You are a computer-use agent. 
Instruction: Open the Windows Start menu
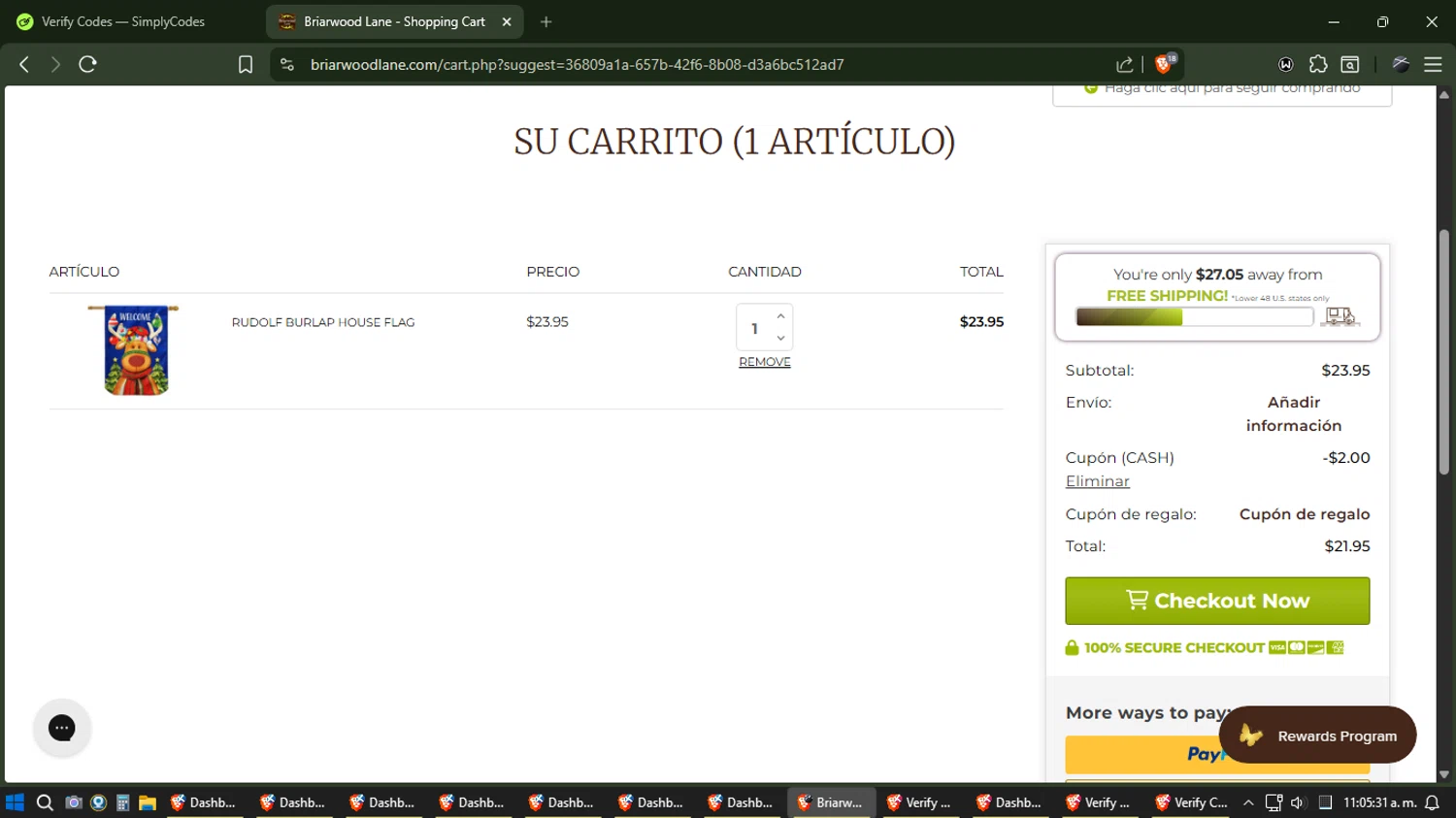click(15, 802)
